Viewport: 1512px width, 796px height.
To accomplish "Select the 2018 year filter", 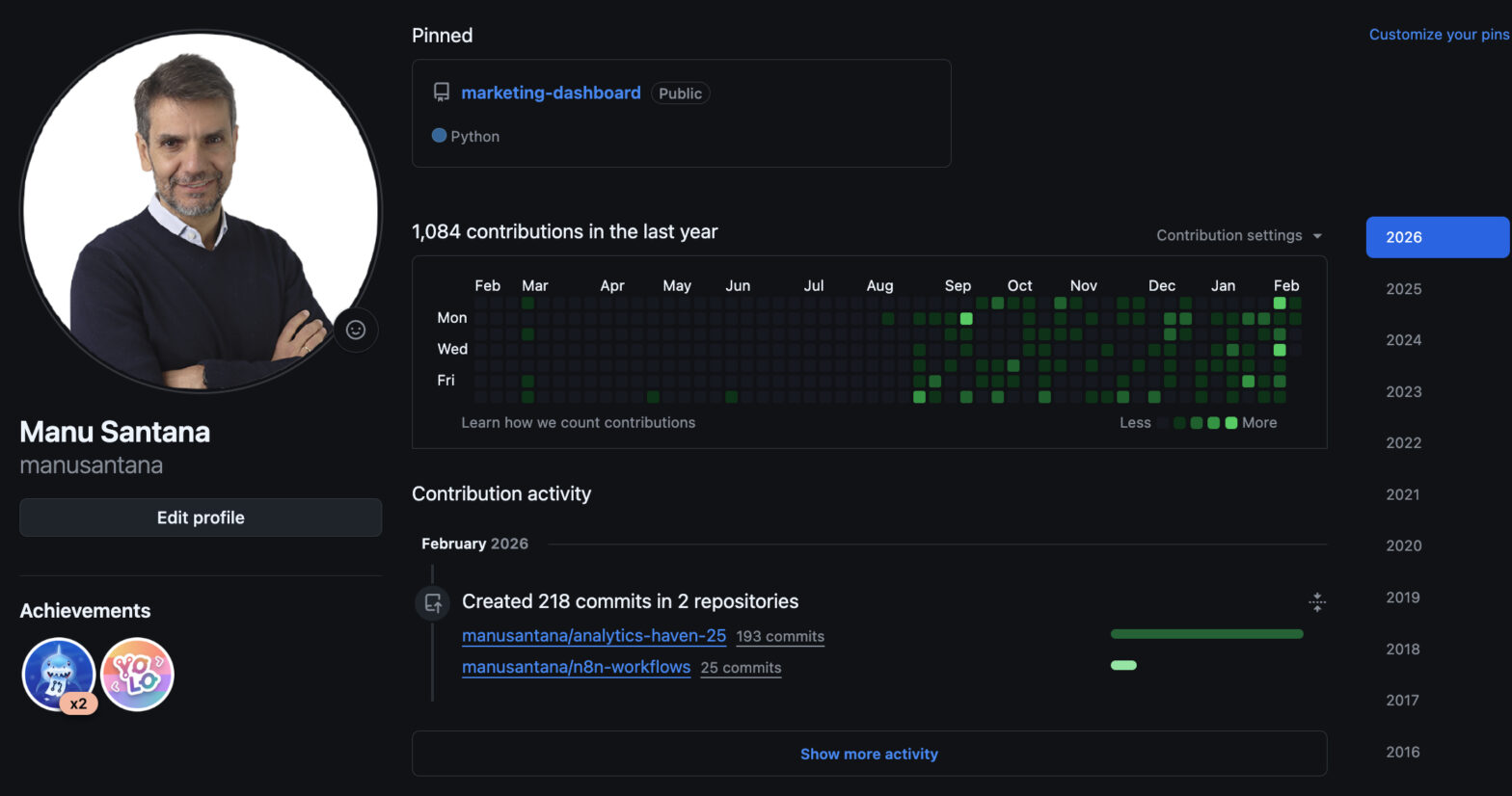I will pos(1403,650).
